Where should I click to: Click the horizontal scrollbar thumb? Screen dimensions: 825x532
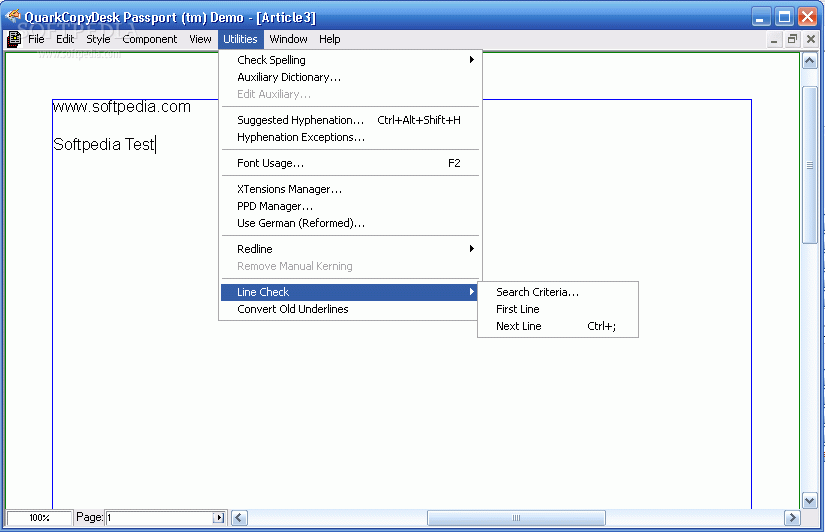click(x=516, y=518)
